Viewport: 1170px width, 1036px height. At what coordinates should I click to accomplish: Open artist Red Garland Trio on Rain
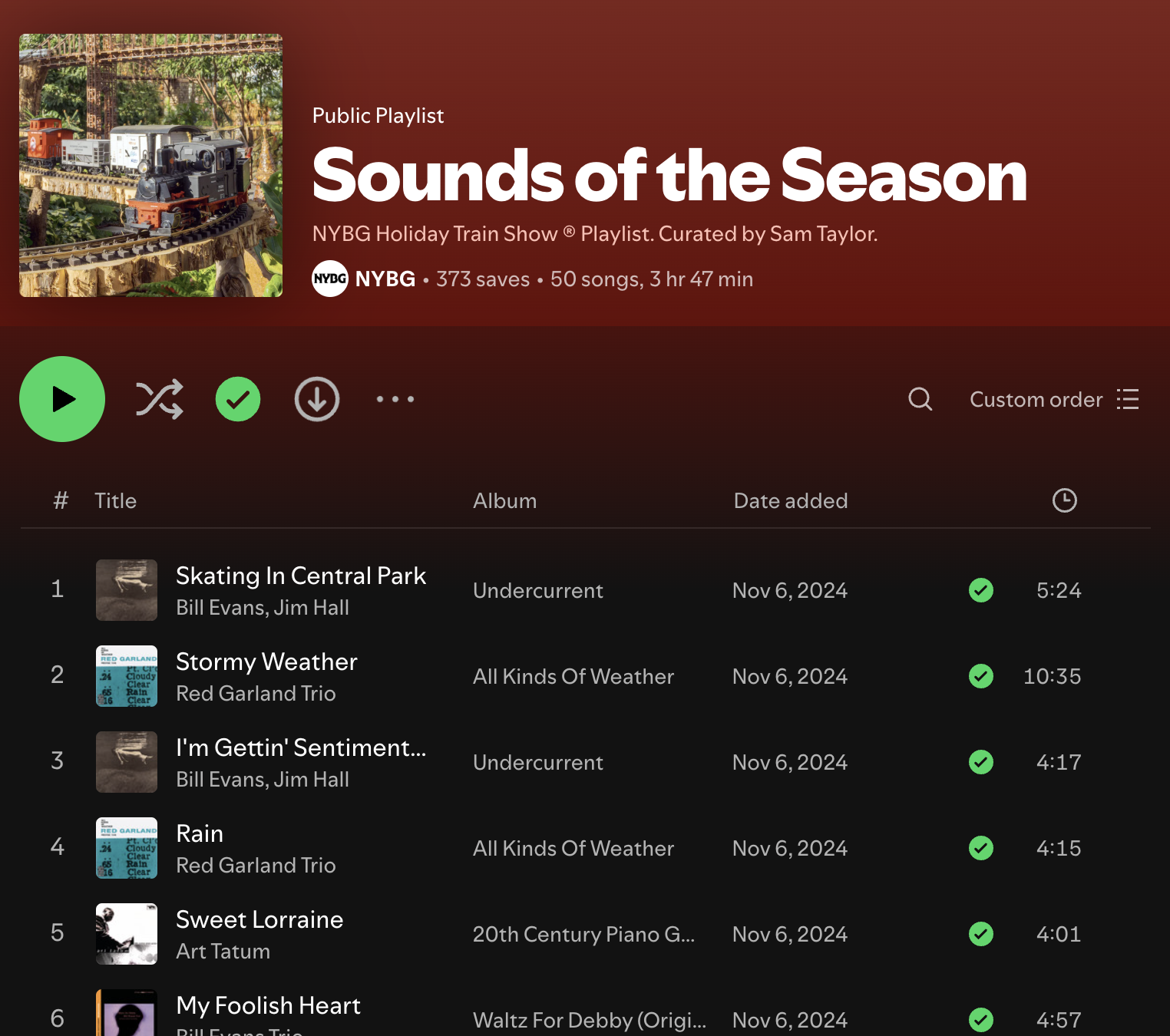click(x=256, y=866)
